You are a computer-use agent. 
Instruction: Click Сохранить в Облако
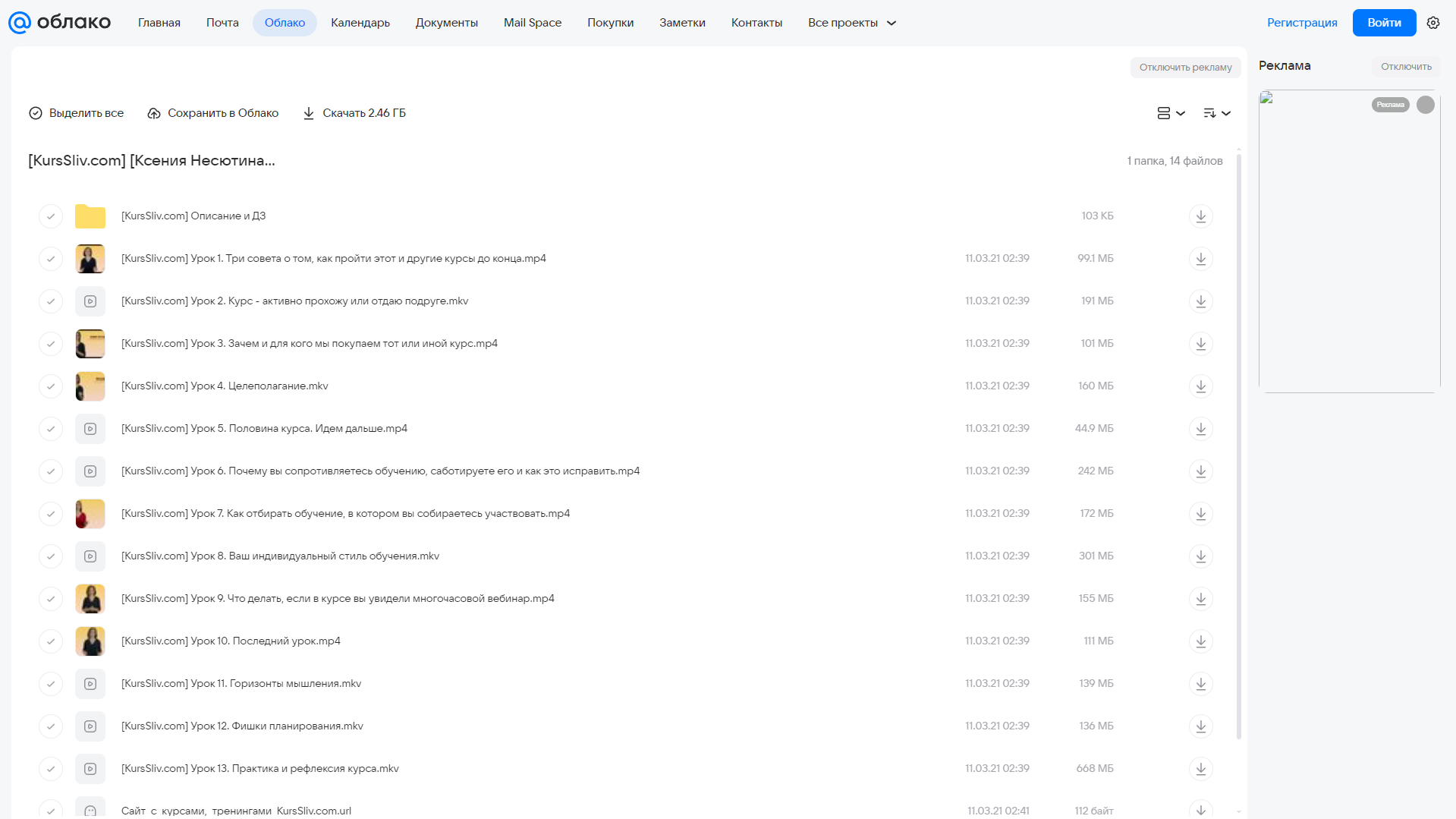(x=213, y=113)
